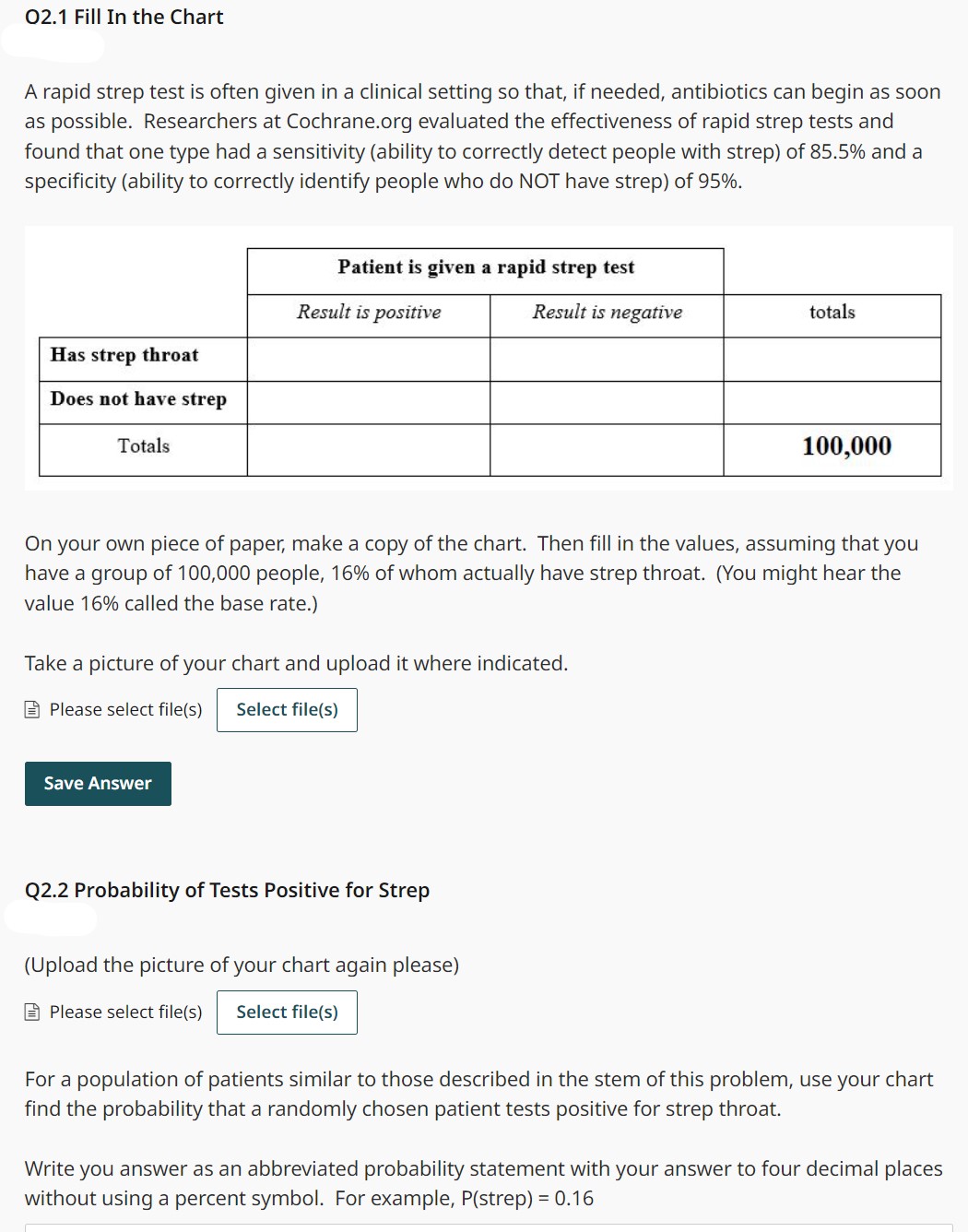968x1232 pixels.
Task: Click the 'Totals' row label
Action: (143, 445)
